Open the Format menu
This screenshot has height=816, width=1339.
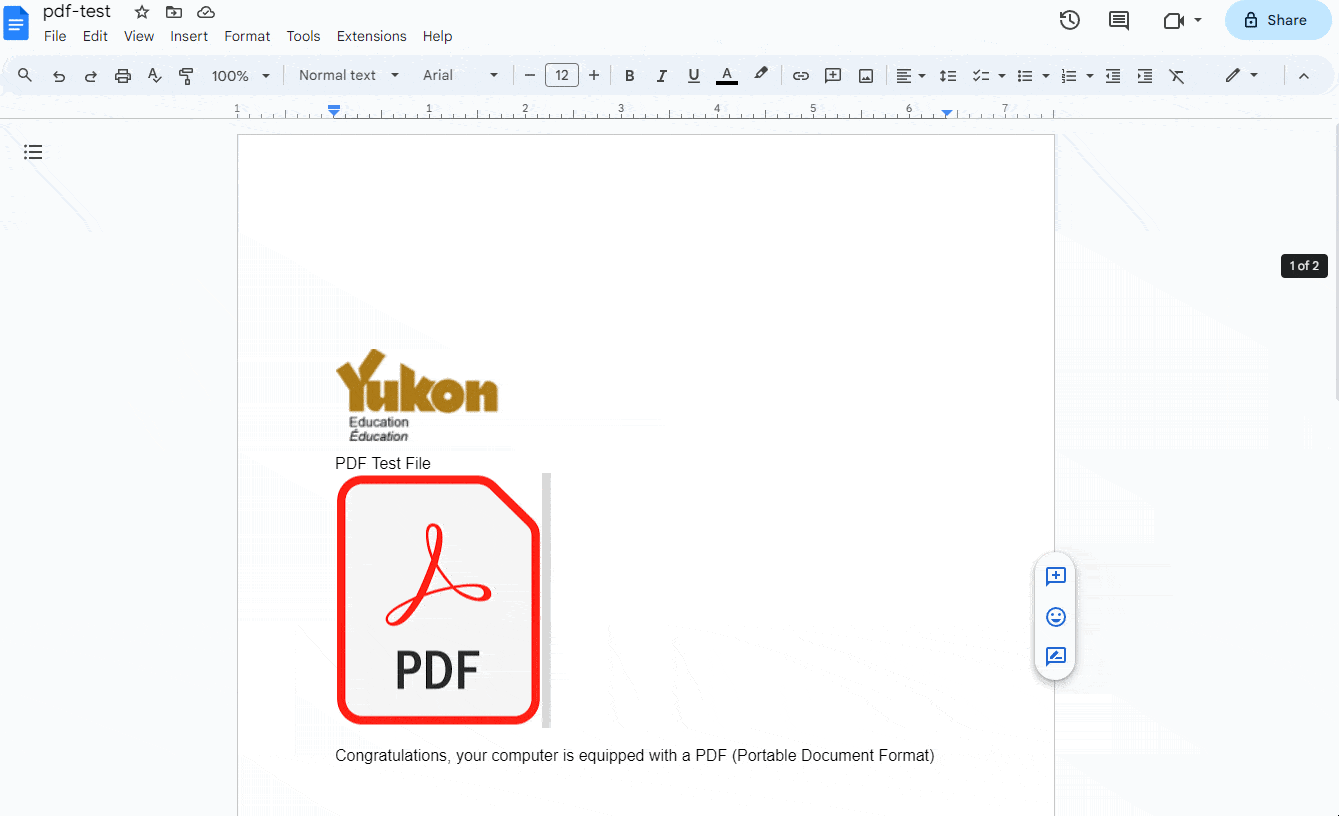pos(247,36)
